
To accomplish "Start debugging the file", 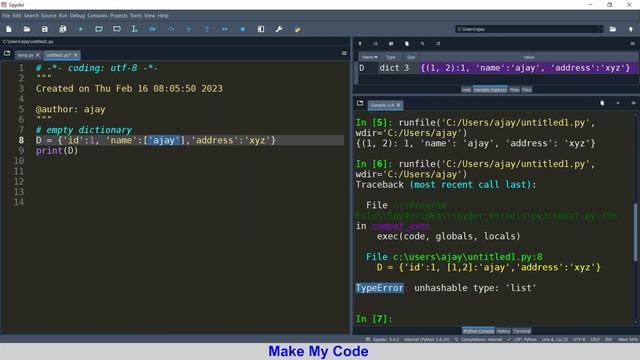I will 153,29.
